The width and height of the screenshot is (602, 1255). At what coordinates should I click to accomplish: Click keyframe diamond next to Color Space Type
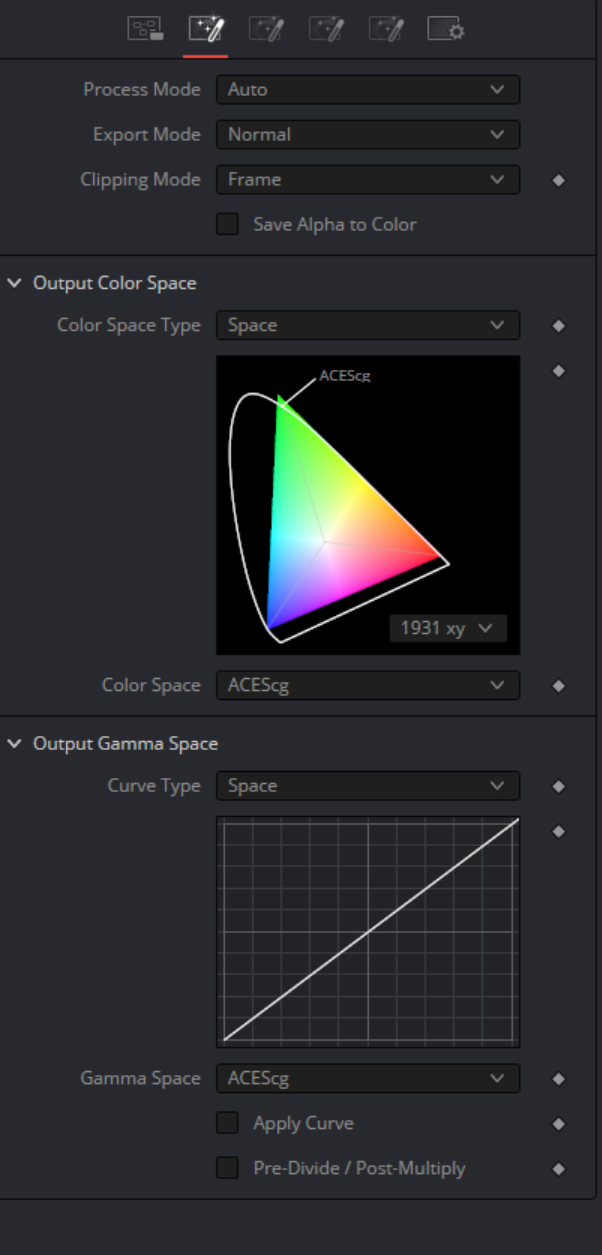point(559,326)
